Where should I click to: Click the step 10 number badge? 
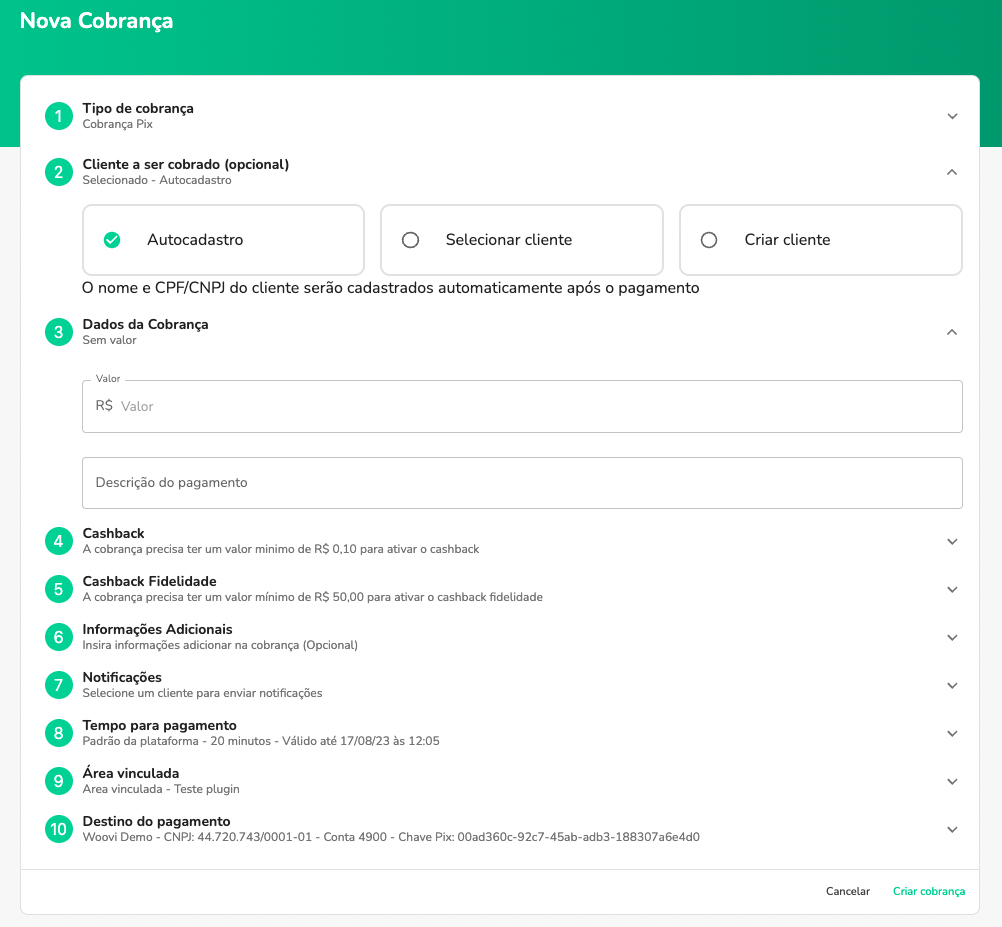pyautogui.click(x=59, y=829)
